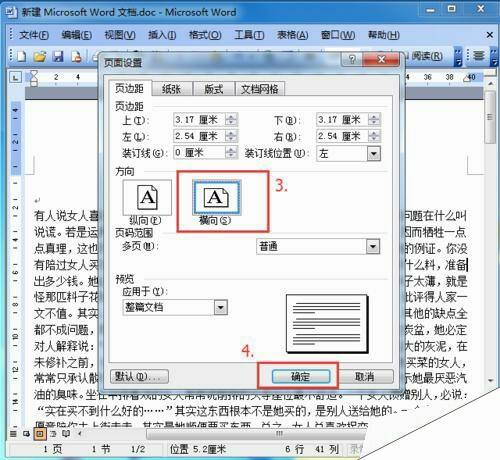Open the 编辑(E) menu
Viewport: 500px width, 460px height.
[77, 35]
